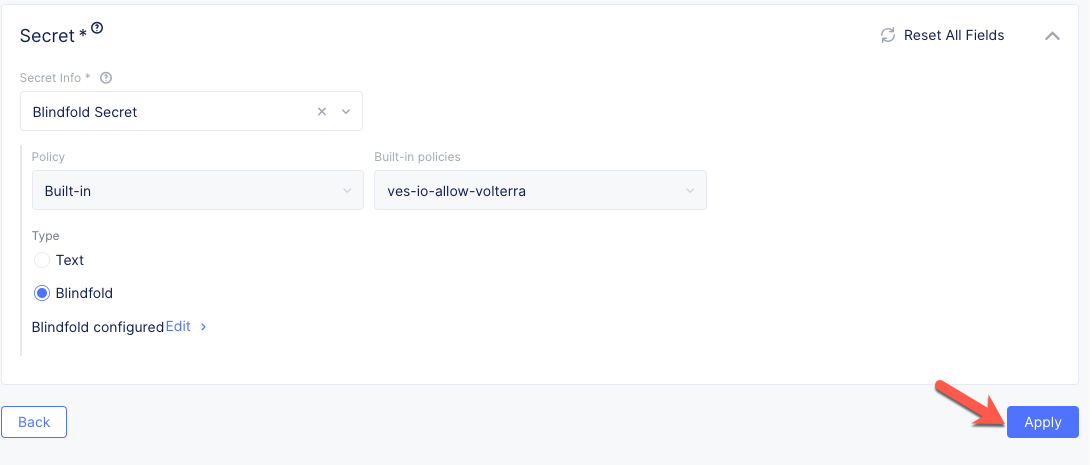
Task: Click the chevron next to Edit
Action: (204, 327)
